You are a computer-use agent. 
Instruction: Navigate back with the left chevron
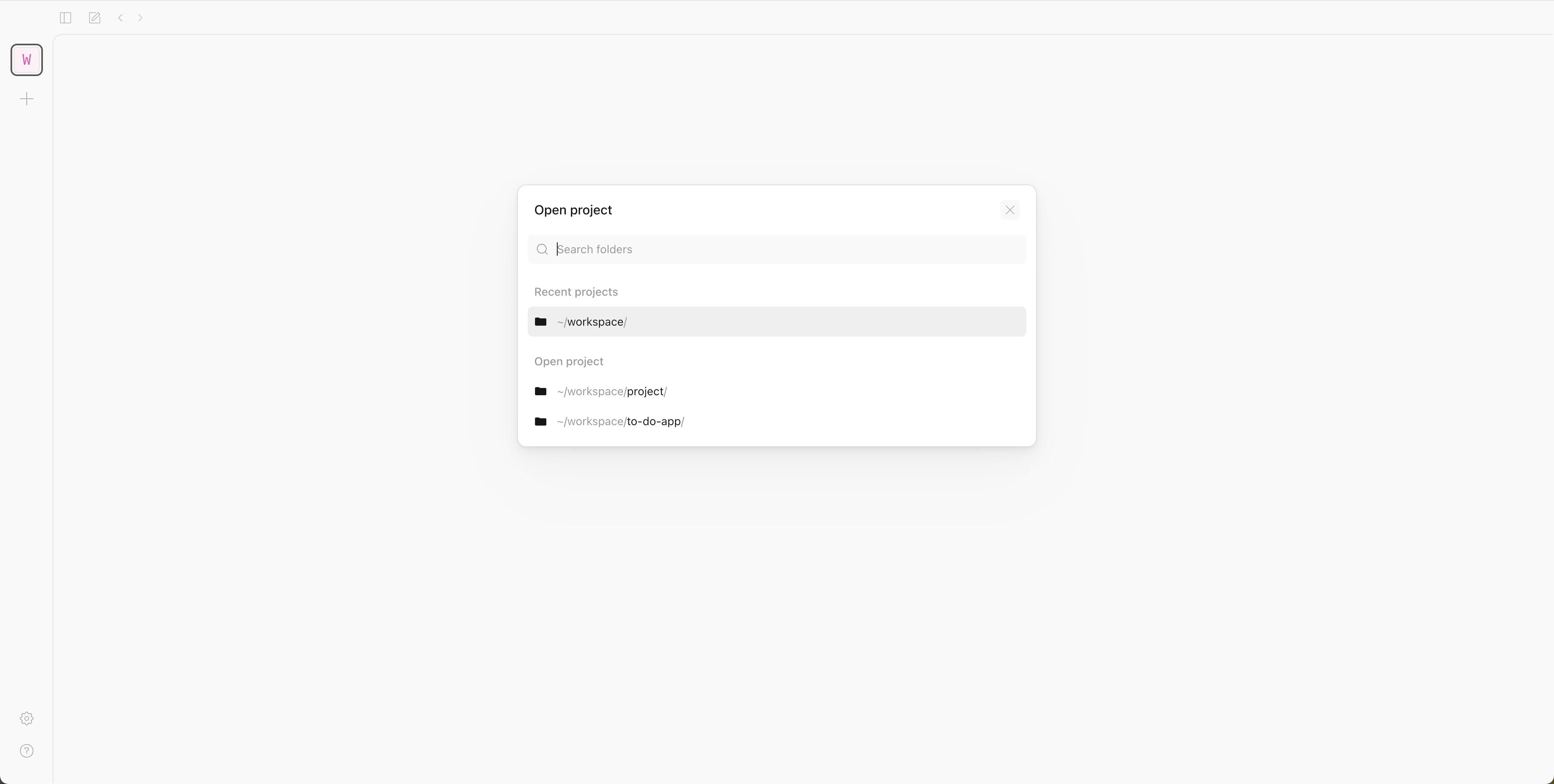120,17
